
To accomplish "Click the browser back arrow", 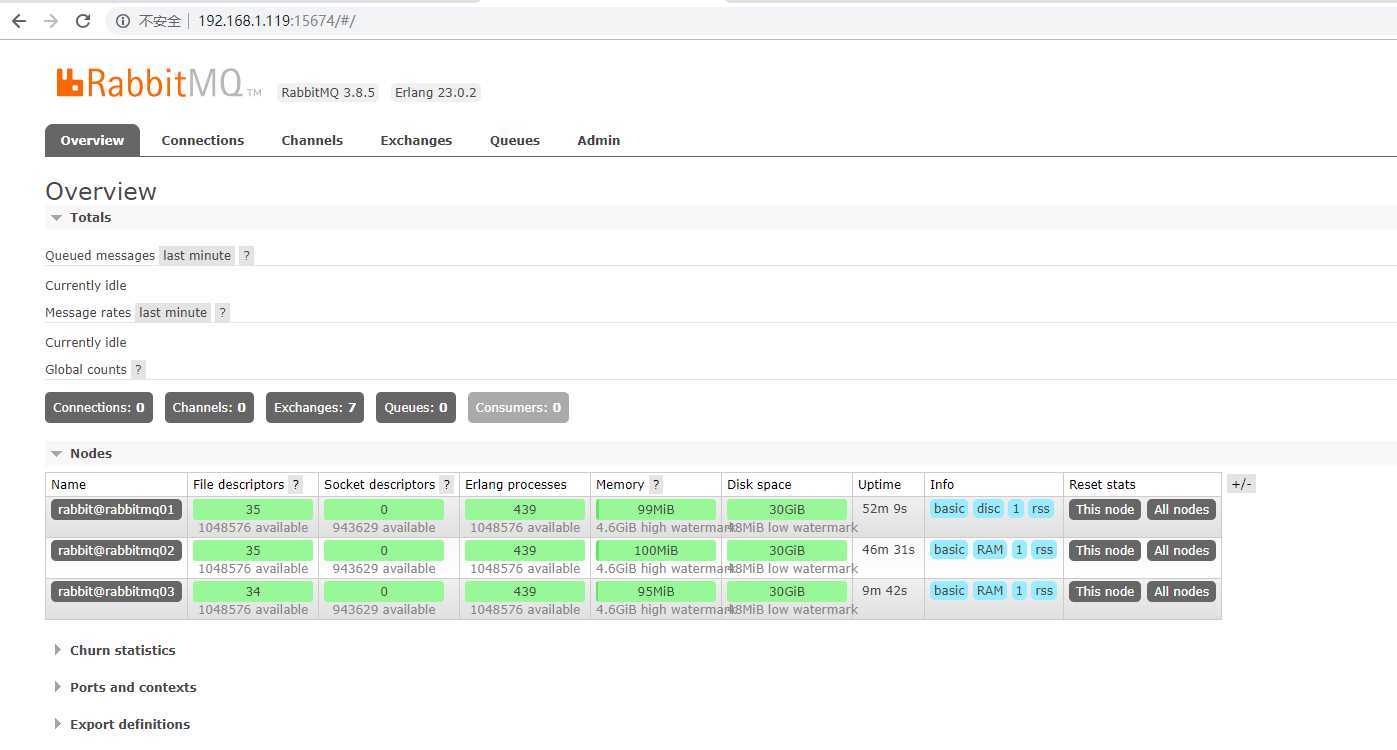I will (19, 21).
